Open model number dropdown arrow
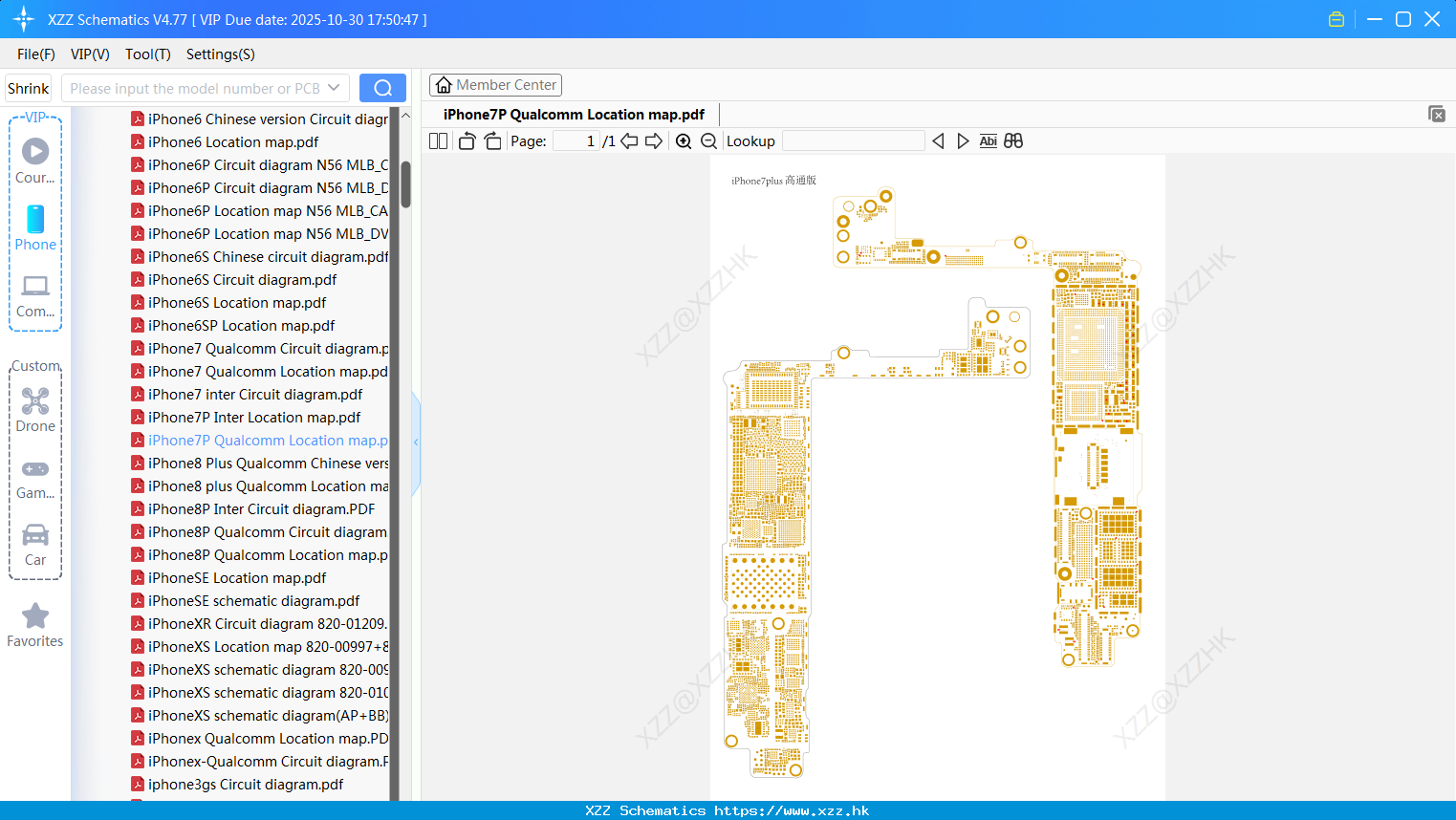Image resolution: width=1456 pixels, height=820 pixels. (334, 88)
